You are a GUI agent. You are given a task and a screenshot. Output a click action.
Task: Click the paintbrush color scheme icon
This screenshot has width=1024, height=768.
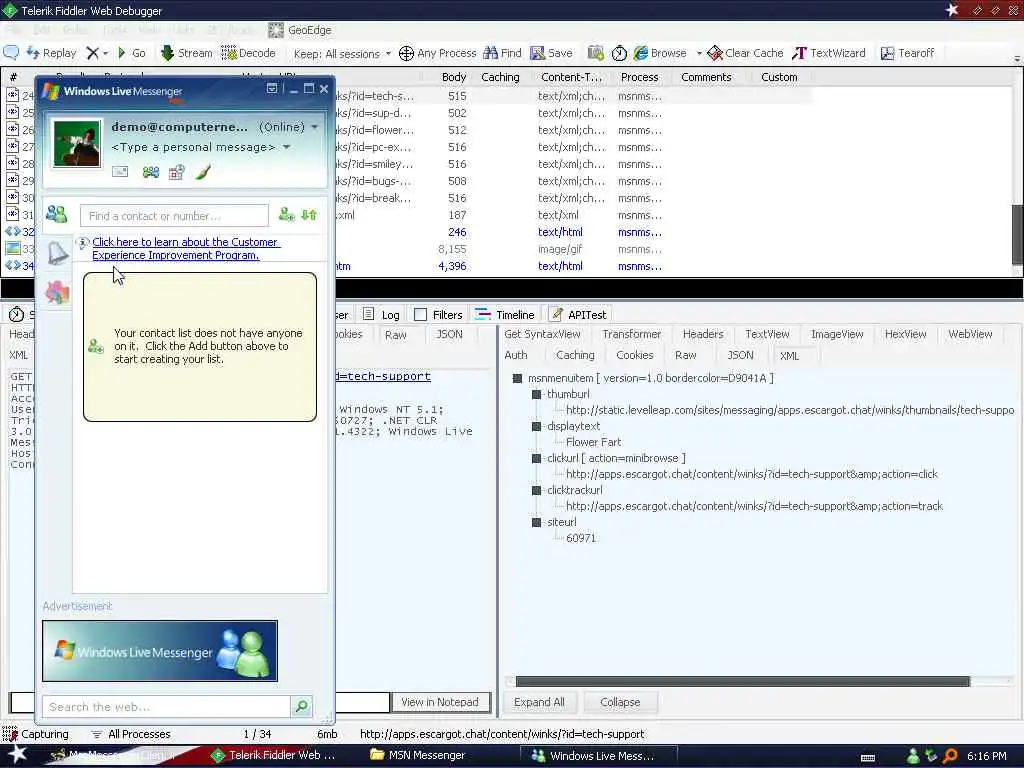click(203, 172)
